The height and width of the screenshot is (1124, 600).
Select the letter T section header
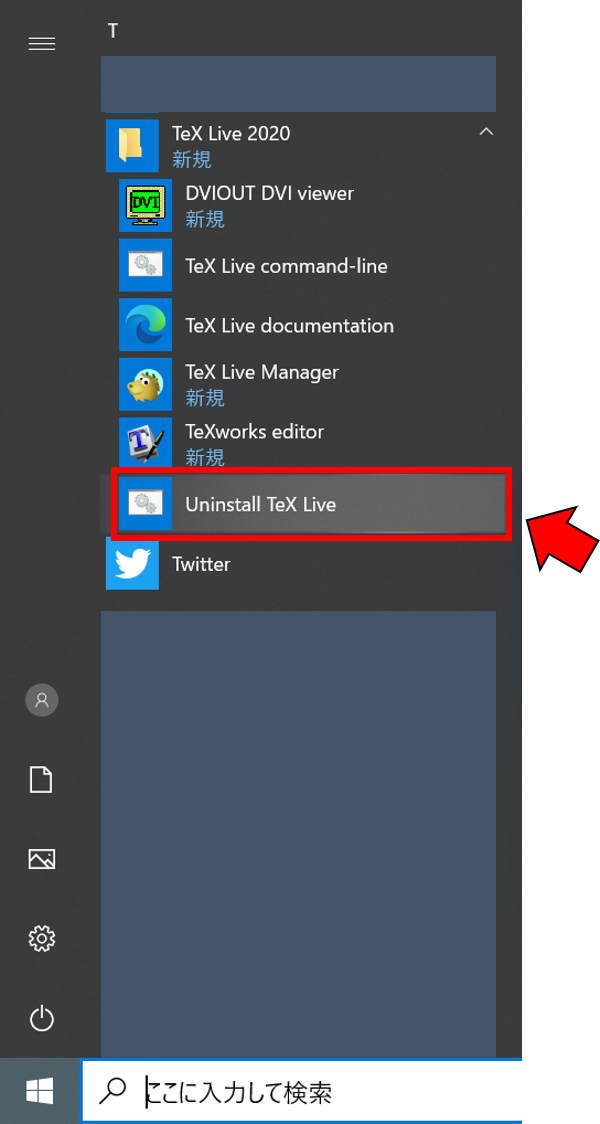(113, 31)
